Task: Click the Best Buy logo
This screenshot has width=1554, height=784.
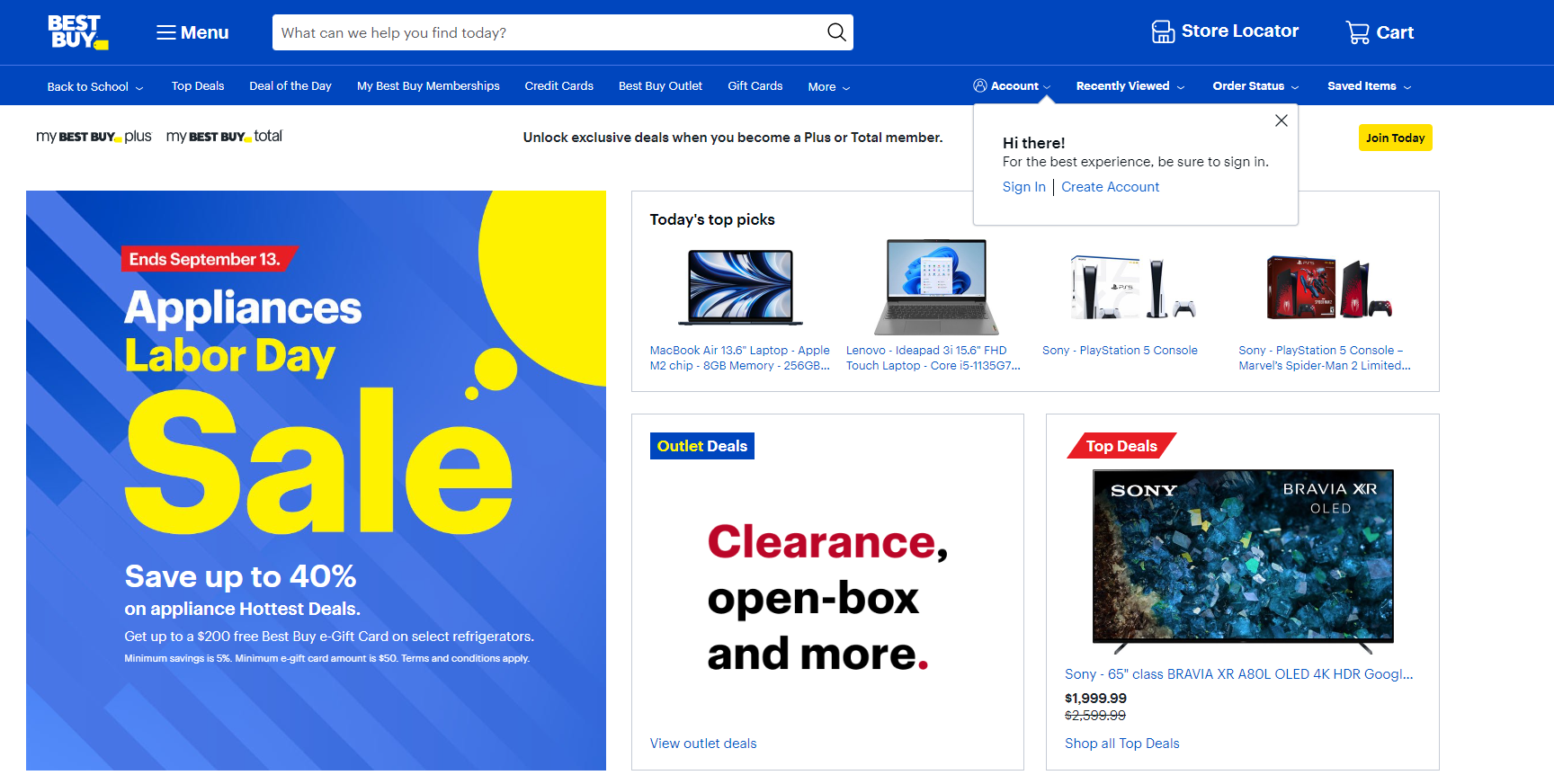Action: coord(78,32)
